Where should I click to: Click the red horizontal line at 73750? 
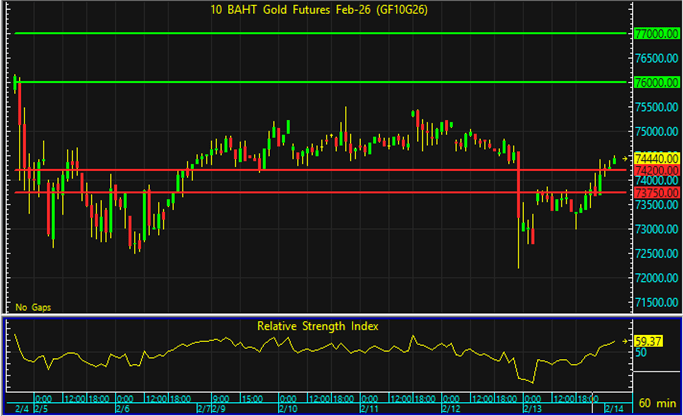pyautogui.click(x=320, y=192)
